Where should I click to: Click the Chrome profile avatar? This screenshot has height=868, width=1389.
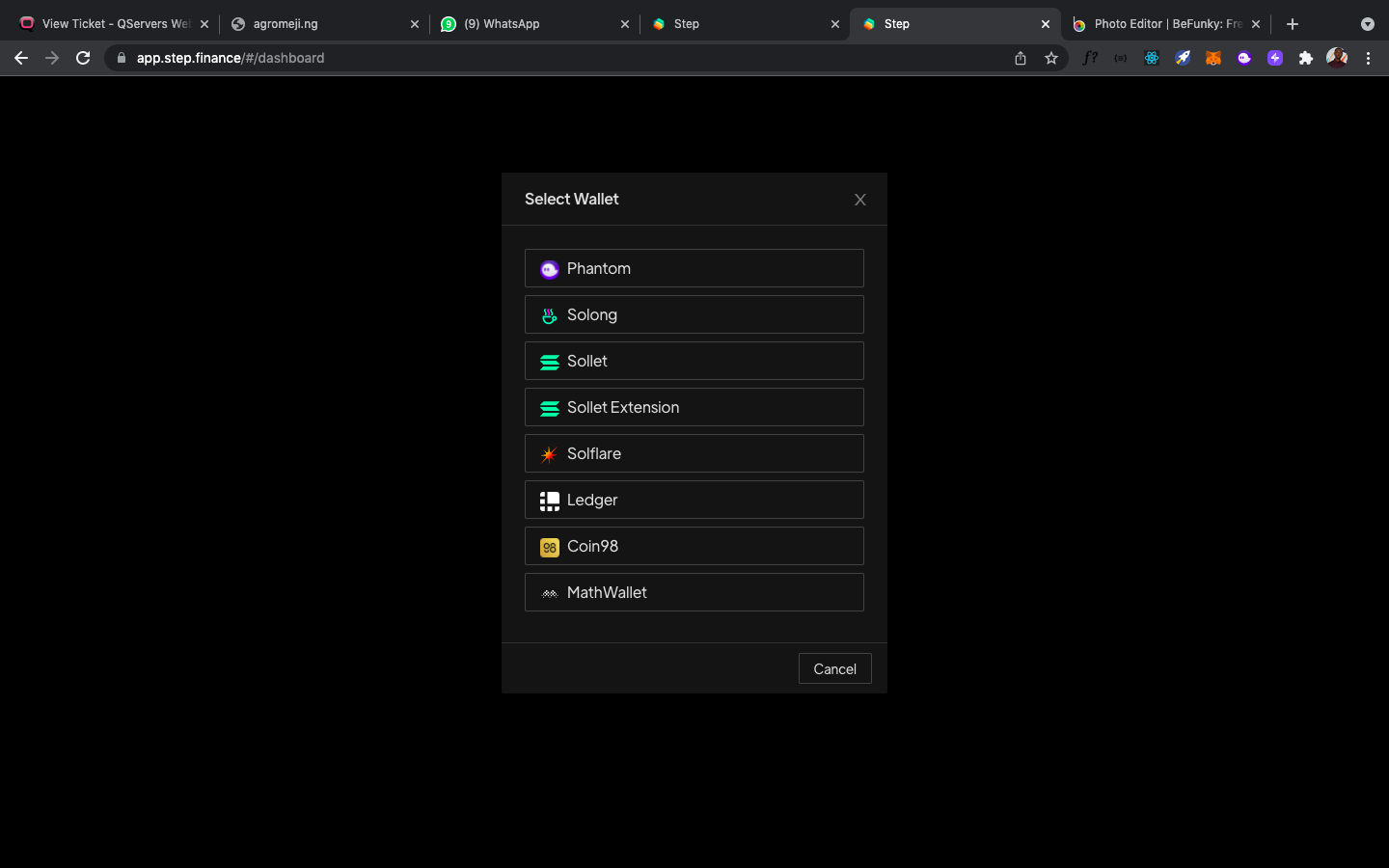[x=1337, y=58]
